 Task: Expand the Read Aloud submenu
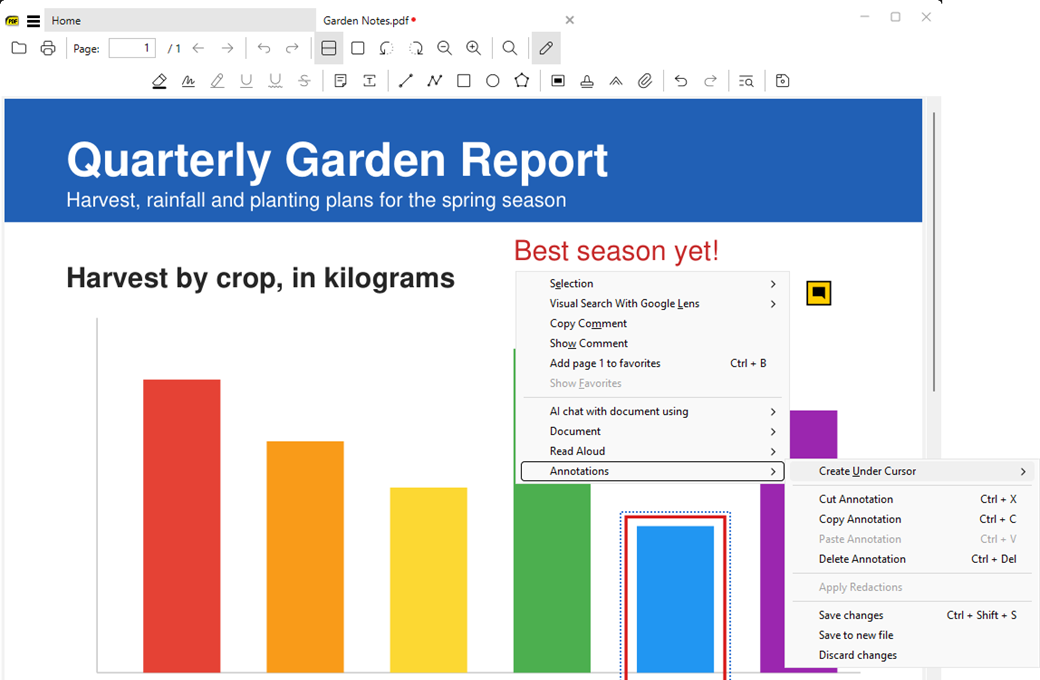[653, 451]
